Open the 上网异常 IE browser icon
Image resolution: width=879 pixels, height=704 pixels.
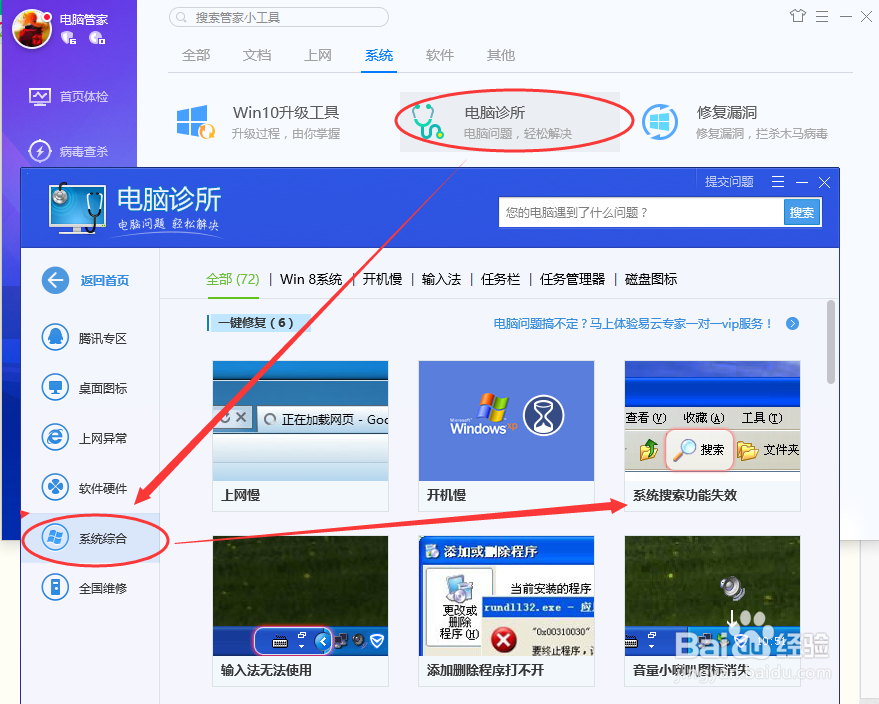(55, 437)
